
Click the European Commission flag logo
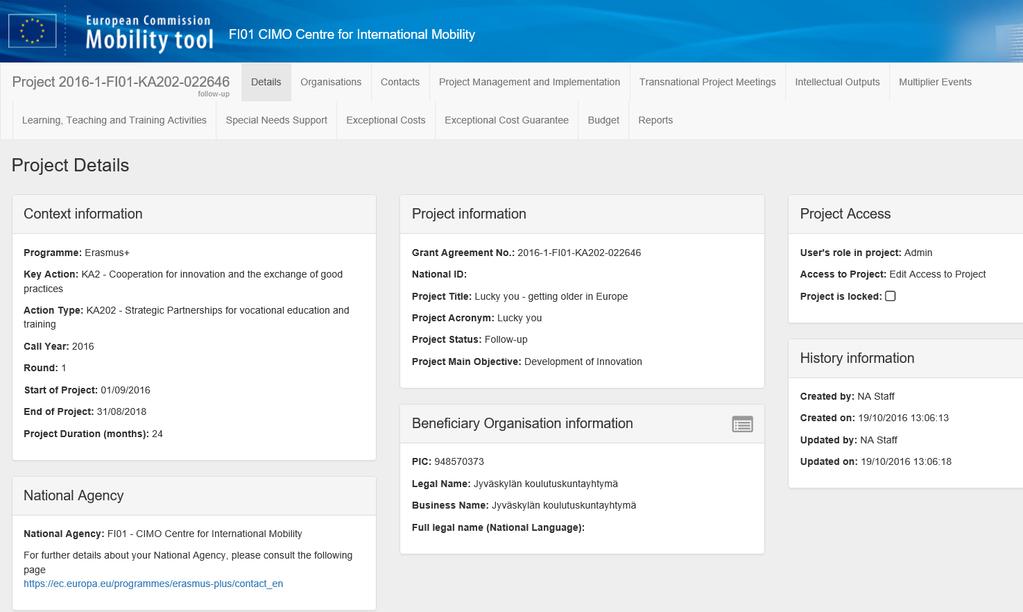coord(32,31)
